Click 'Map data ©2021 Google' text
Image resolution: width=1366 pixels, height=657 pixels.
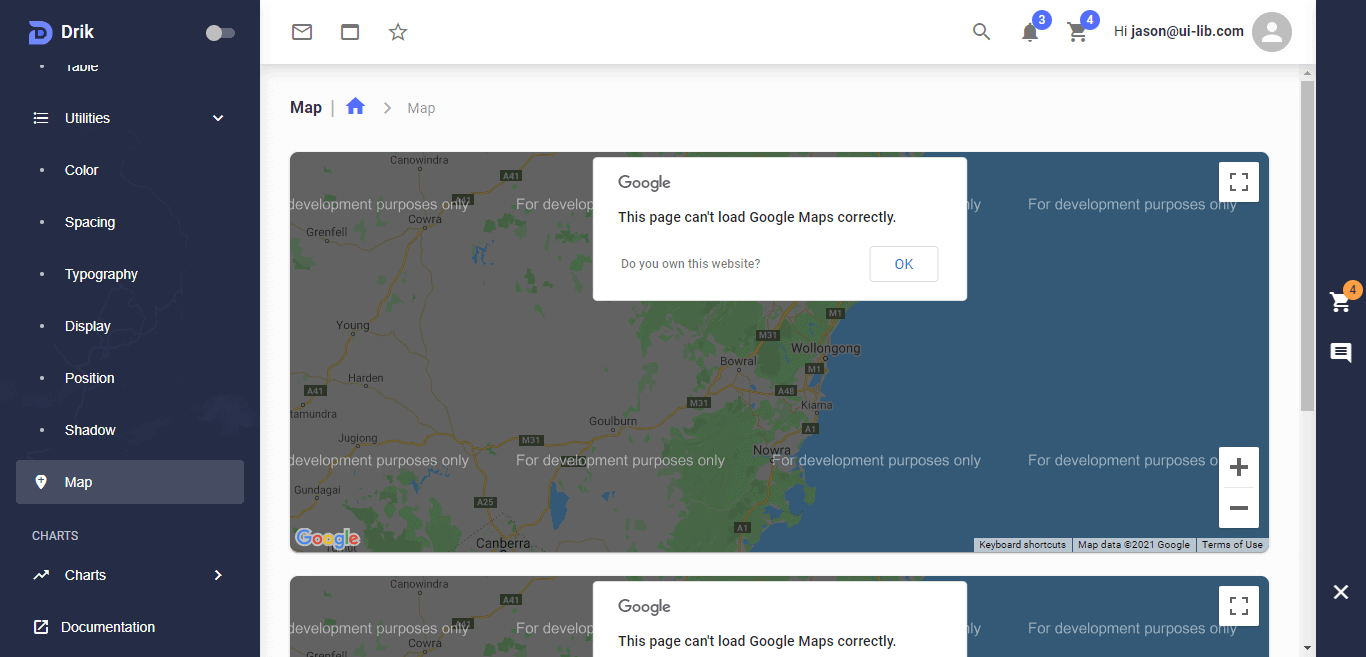click(1134, 545)
